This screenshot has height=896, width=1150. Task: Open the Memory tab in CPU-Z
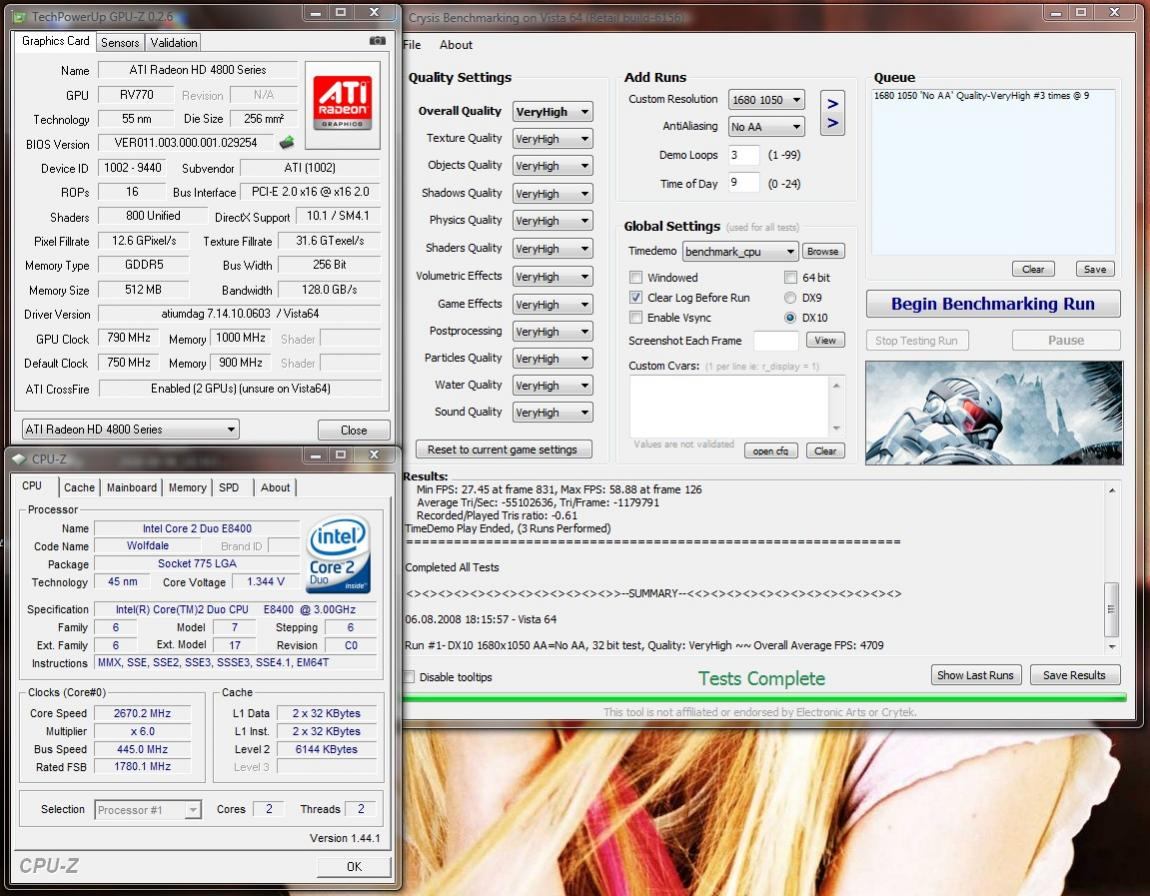tap(188, 488)
